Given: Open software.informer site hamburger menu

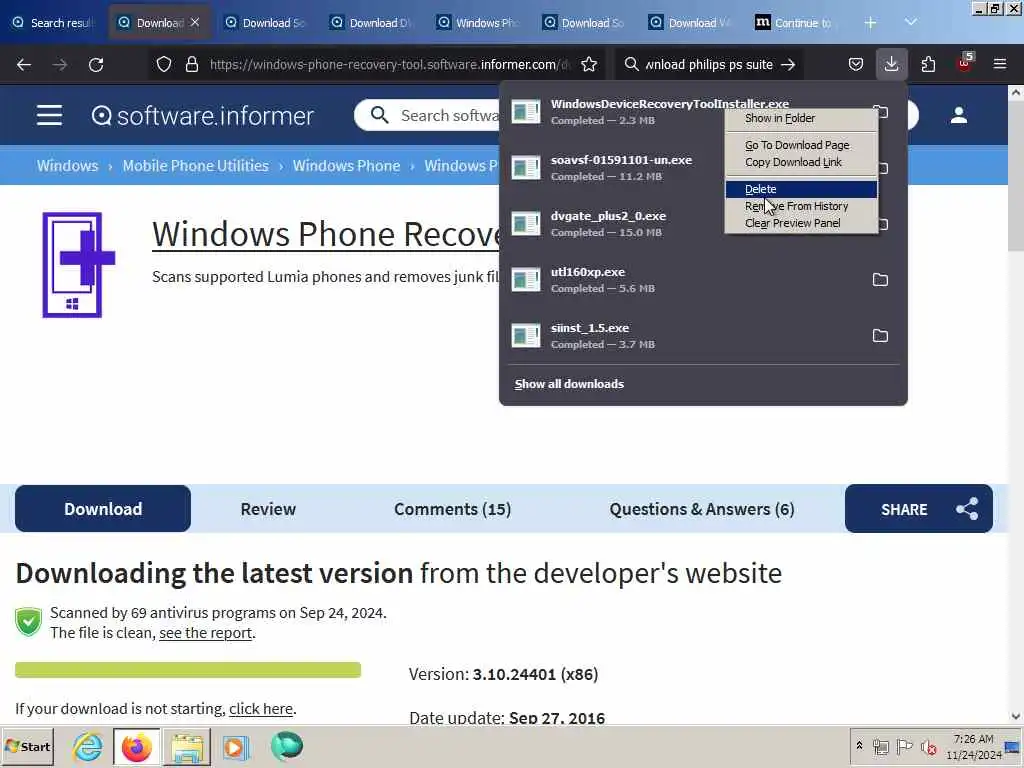Looking at the screenshot, I should click(x=50, y=116).
